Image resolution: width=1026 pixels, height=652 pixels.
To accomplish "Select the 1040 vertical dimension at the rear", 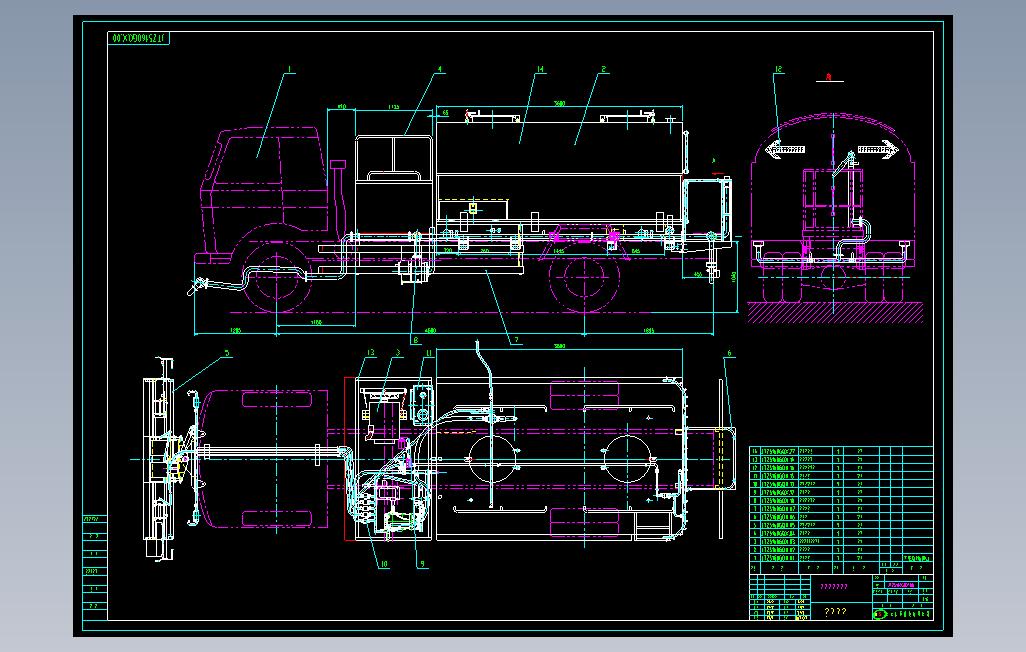I will tap(734, 278).
